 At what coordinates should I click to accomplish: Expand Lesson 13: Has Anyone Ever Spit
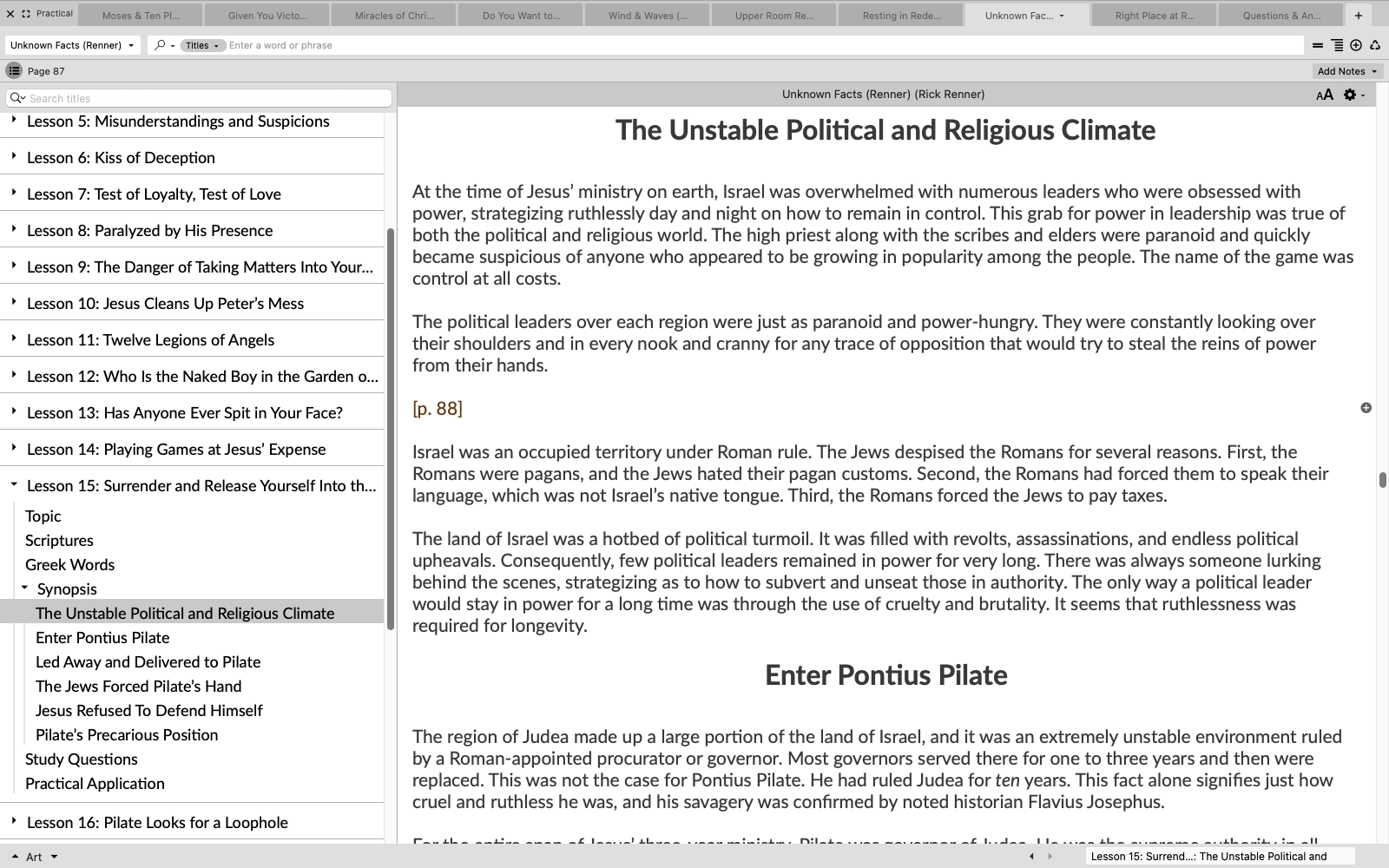coord(14,411)
